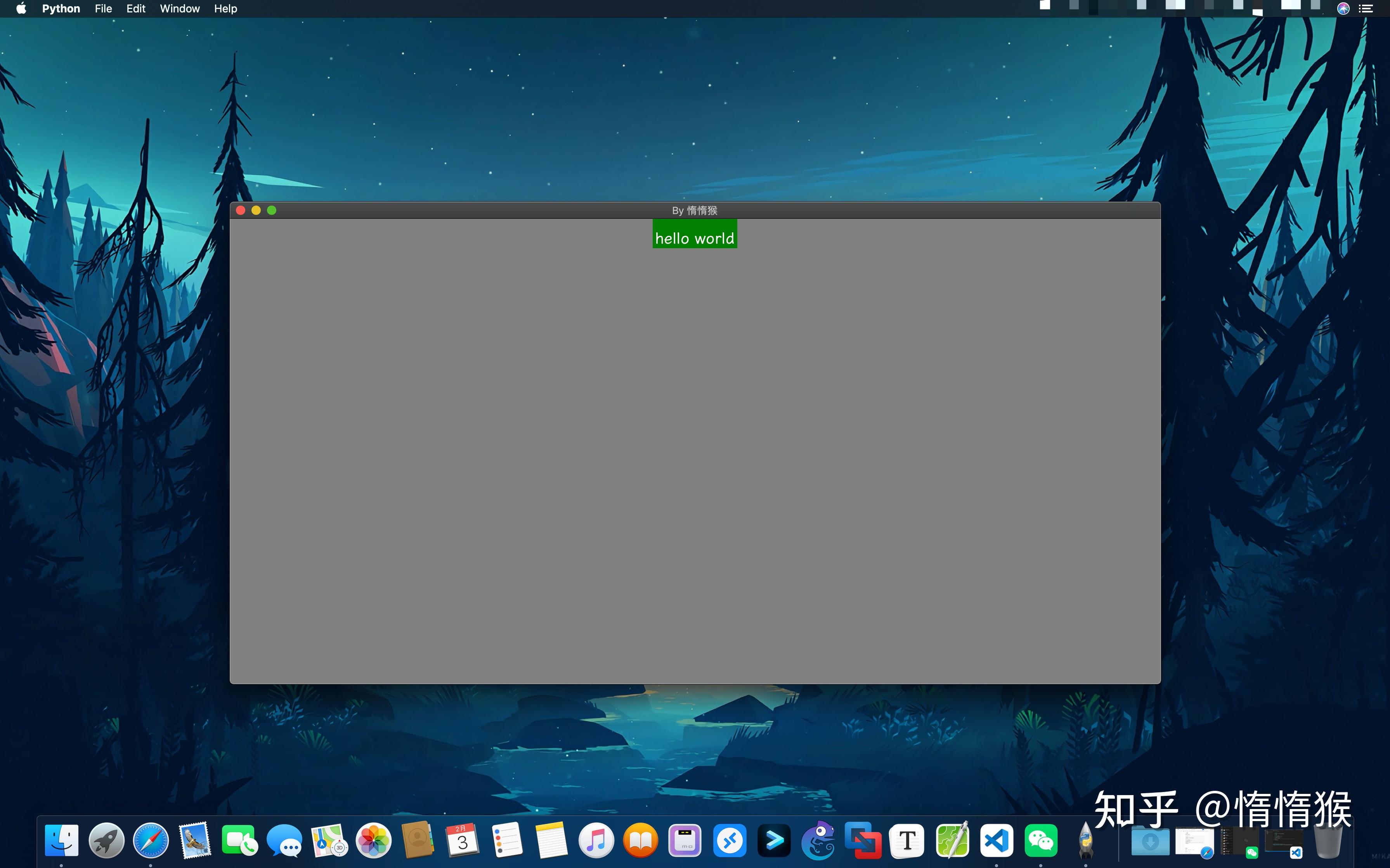Open the Edit menu
Viewport: 1390px width, 868px height.
tap(135, 9)
